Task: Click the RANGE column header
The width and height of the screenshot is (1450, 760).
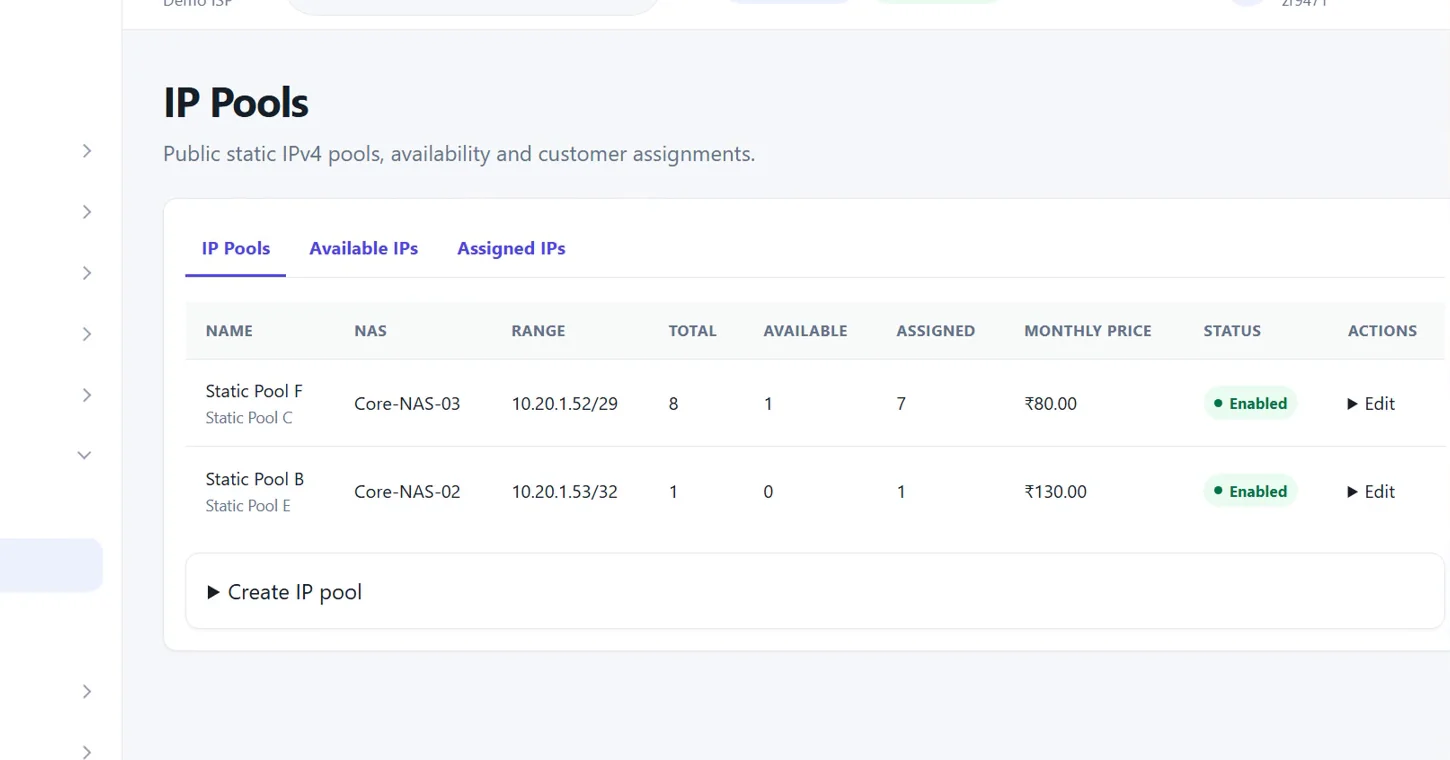Action: pos(538,331)
